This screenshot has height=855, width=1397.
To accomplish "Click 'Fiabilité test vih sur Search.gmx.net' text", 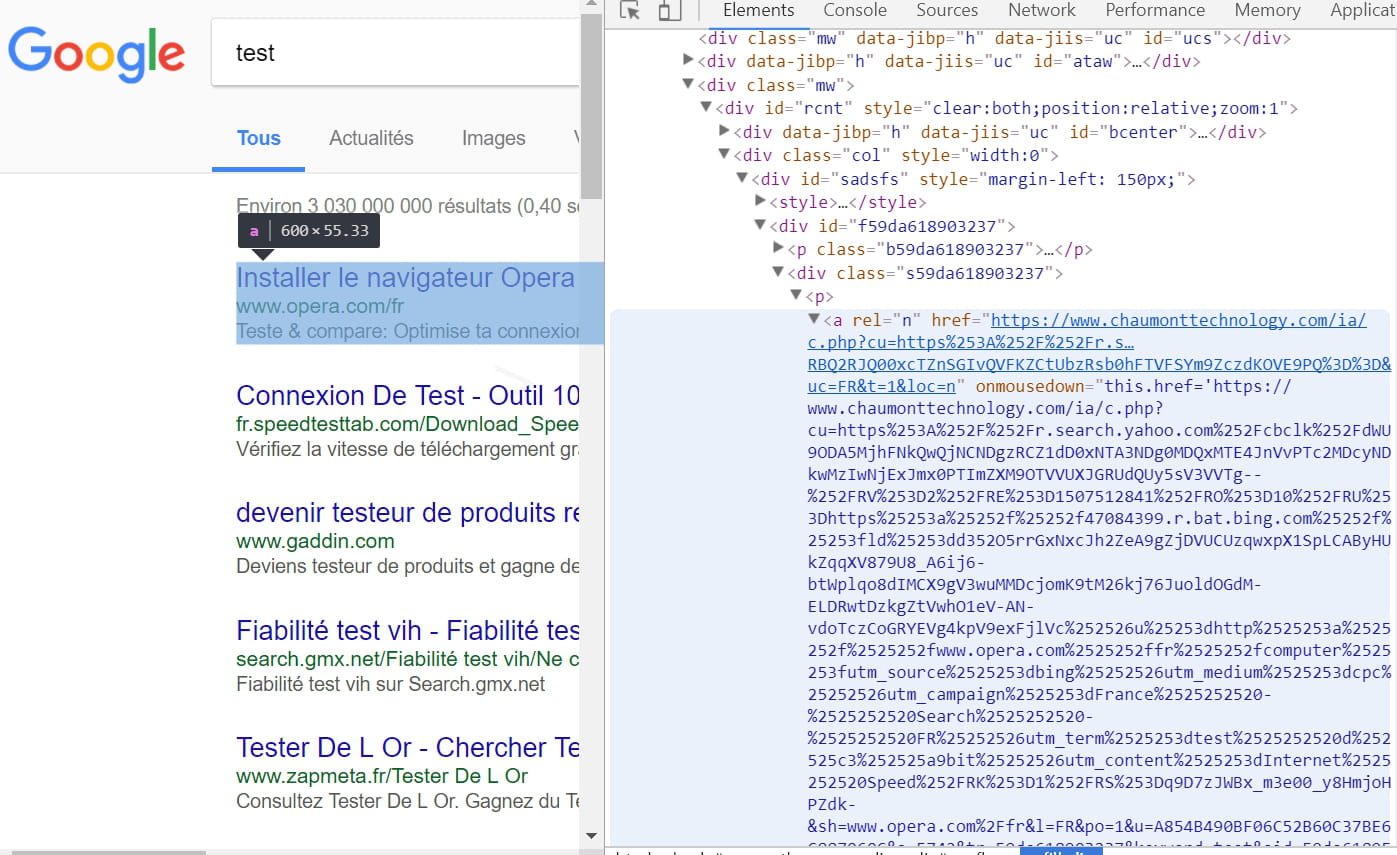I will 391,685.
